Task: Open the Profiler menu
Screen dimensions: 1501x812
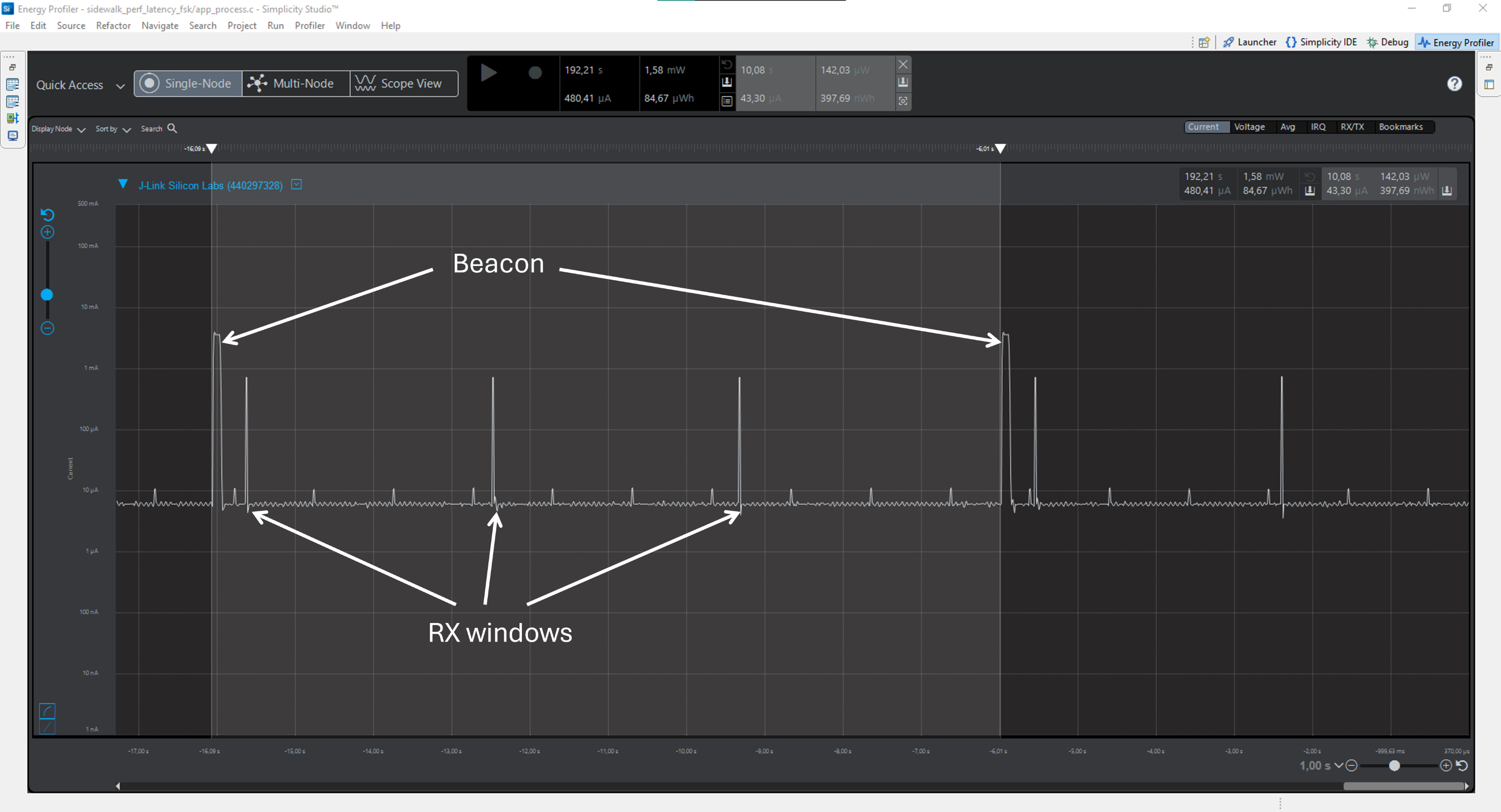Action: click(309, 26)
